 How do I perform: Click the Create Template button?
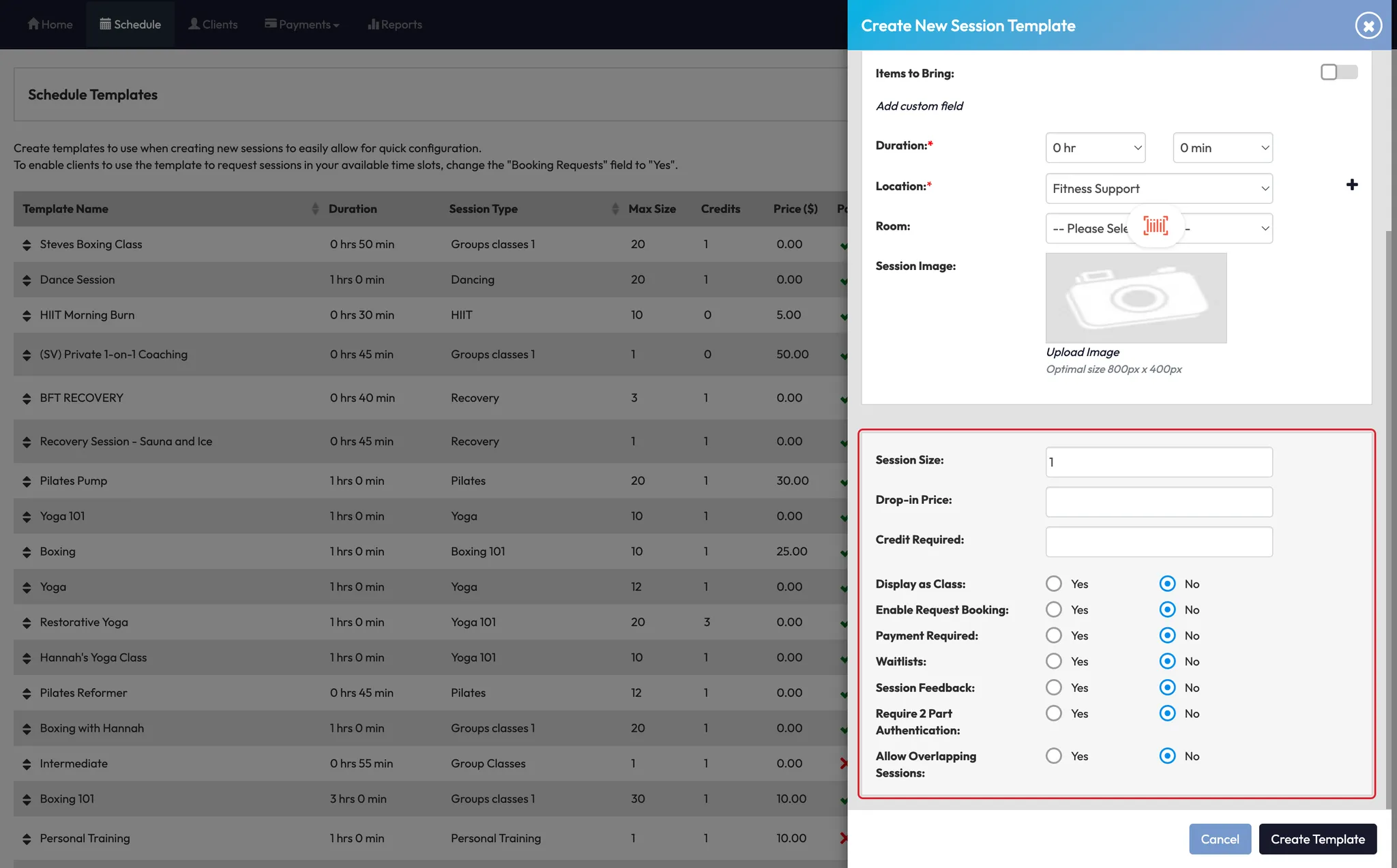pos(1317,839)
